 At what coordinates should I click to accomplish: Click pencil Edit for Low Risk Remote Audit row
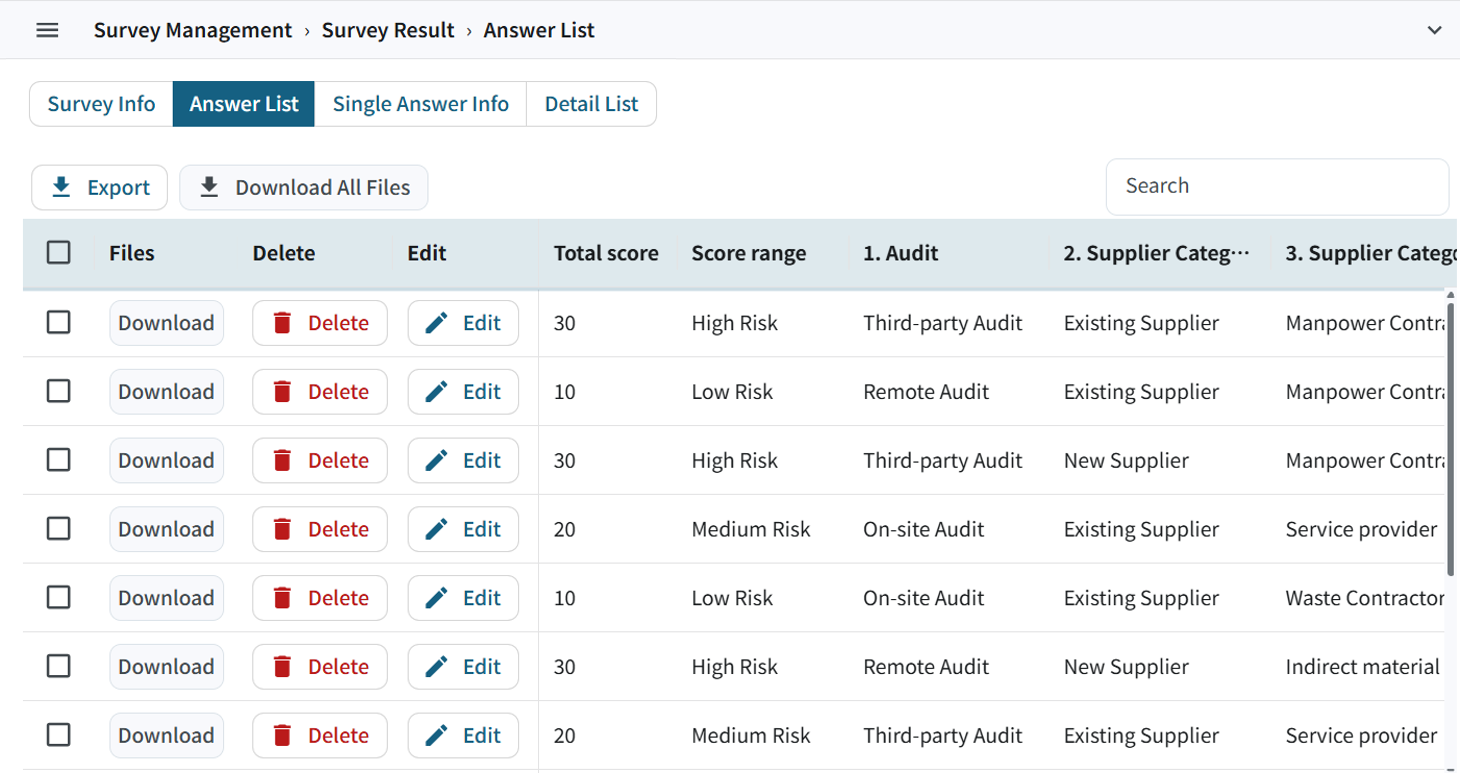point(463,392)
